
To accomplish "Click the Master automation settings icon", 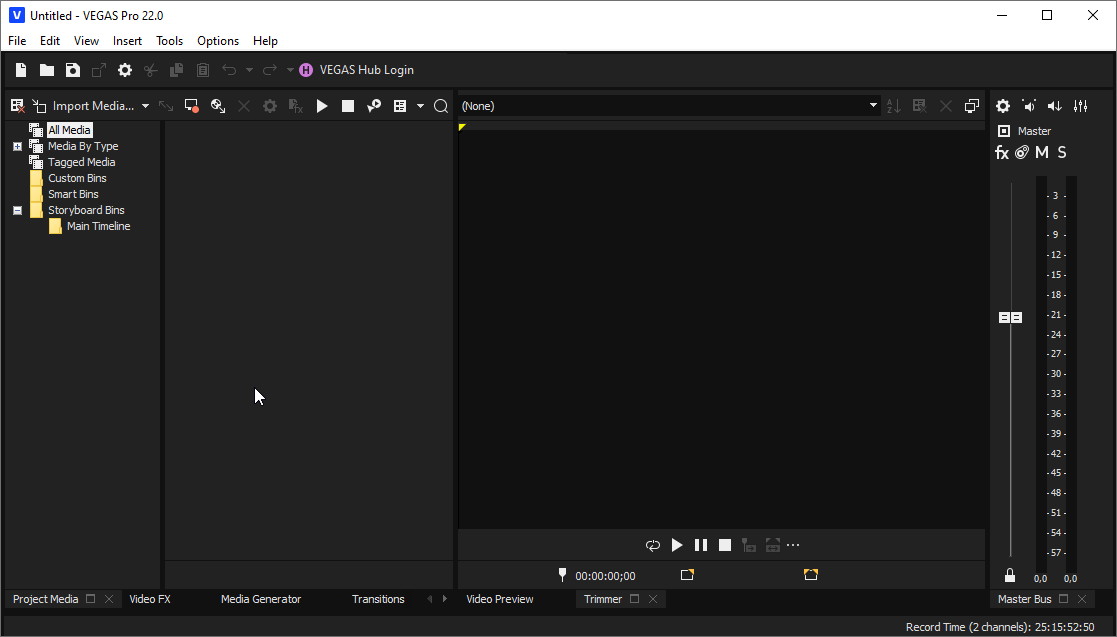I will pyautogui.click(x=1022, y=152).
